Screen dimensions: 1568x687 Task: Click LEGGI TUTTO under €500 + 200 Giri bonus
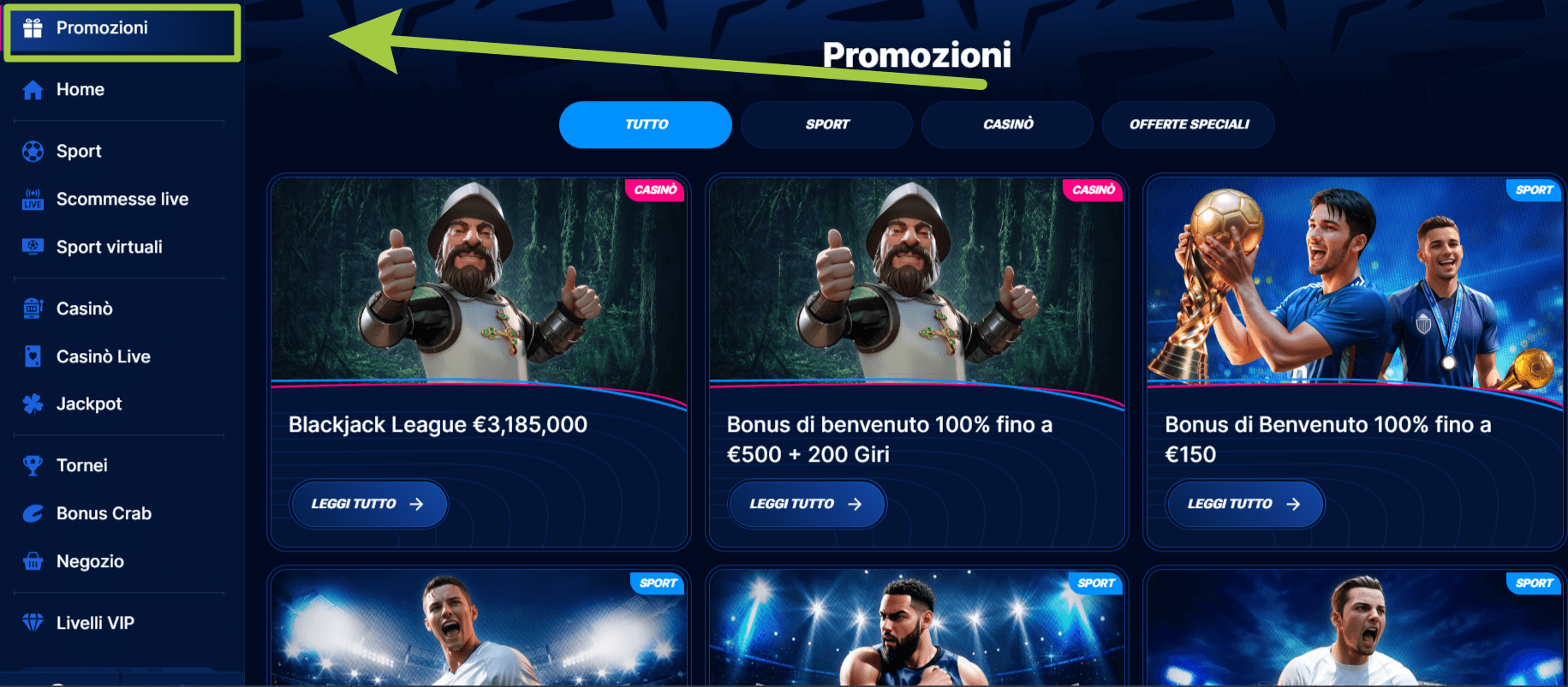click(807, 504)
